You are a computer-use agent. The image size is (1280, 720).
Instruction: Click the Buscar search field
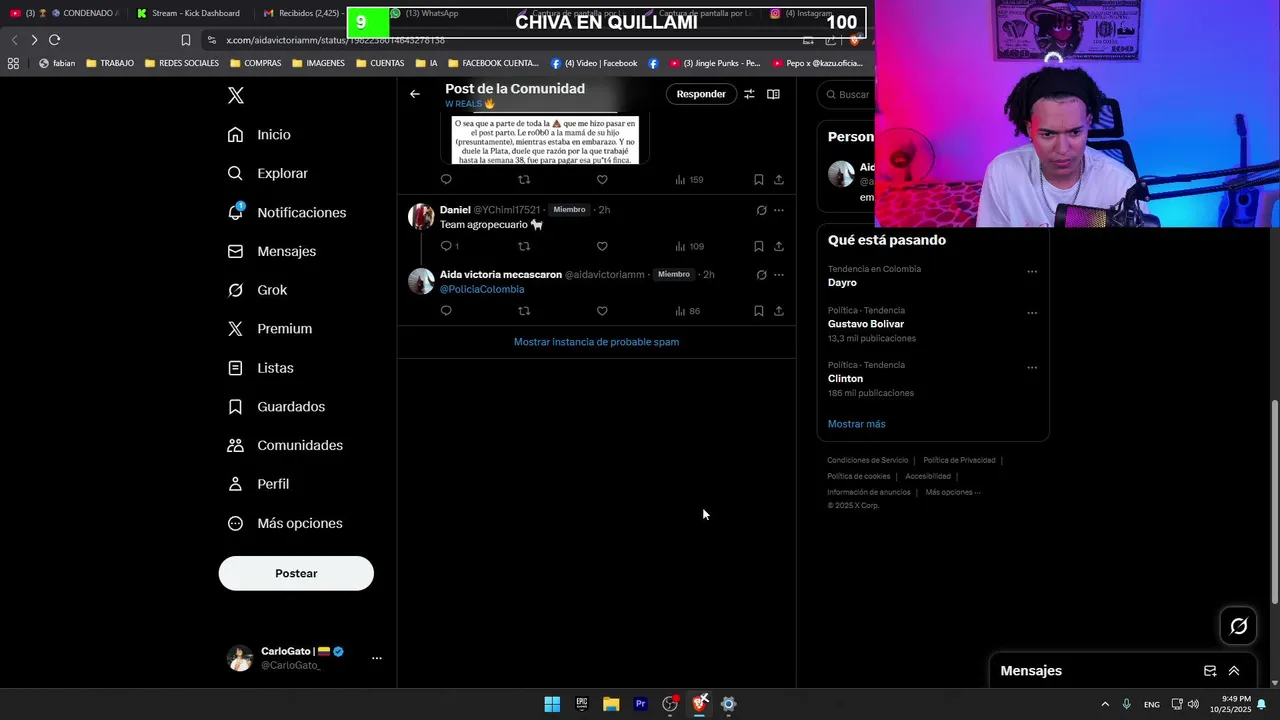pyautogui.click(x=846, y=94)
